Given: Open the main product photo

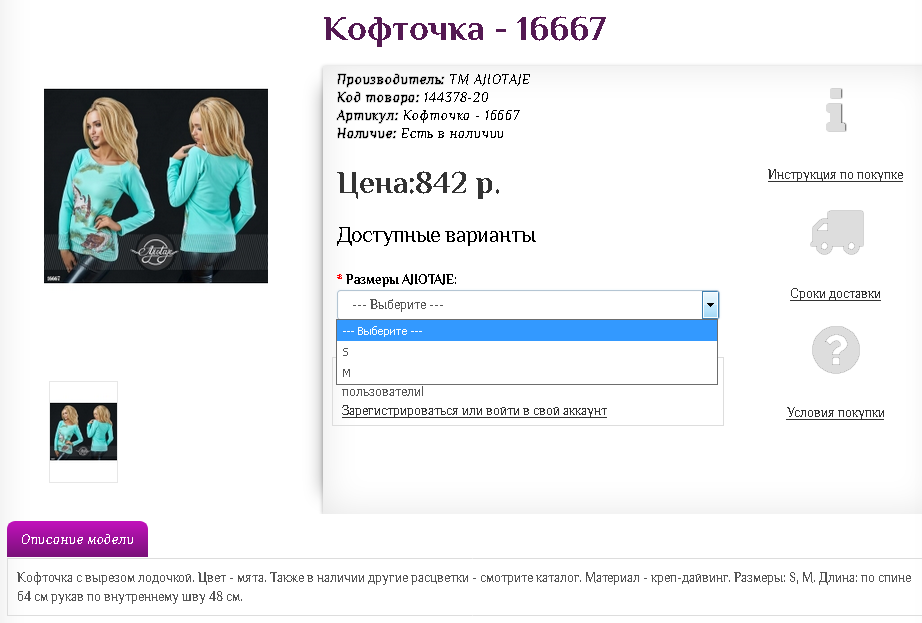Looking at the screenshot, I should 156,186.
